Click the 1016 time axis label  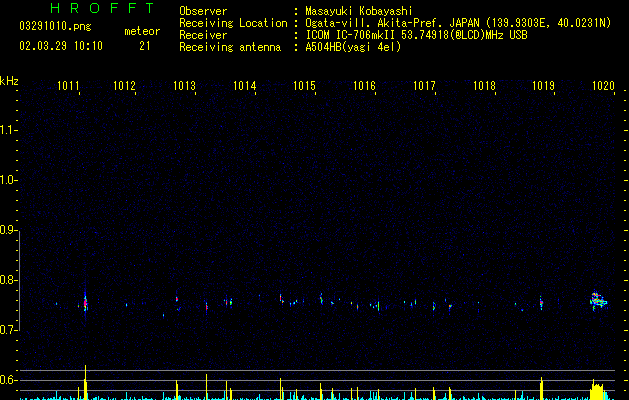pos(364,86)
